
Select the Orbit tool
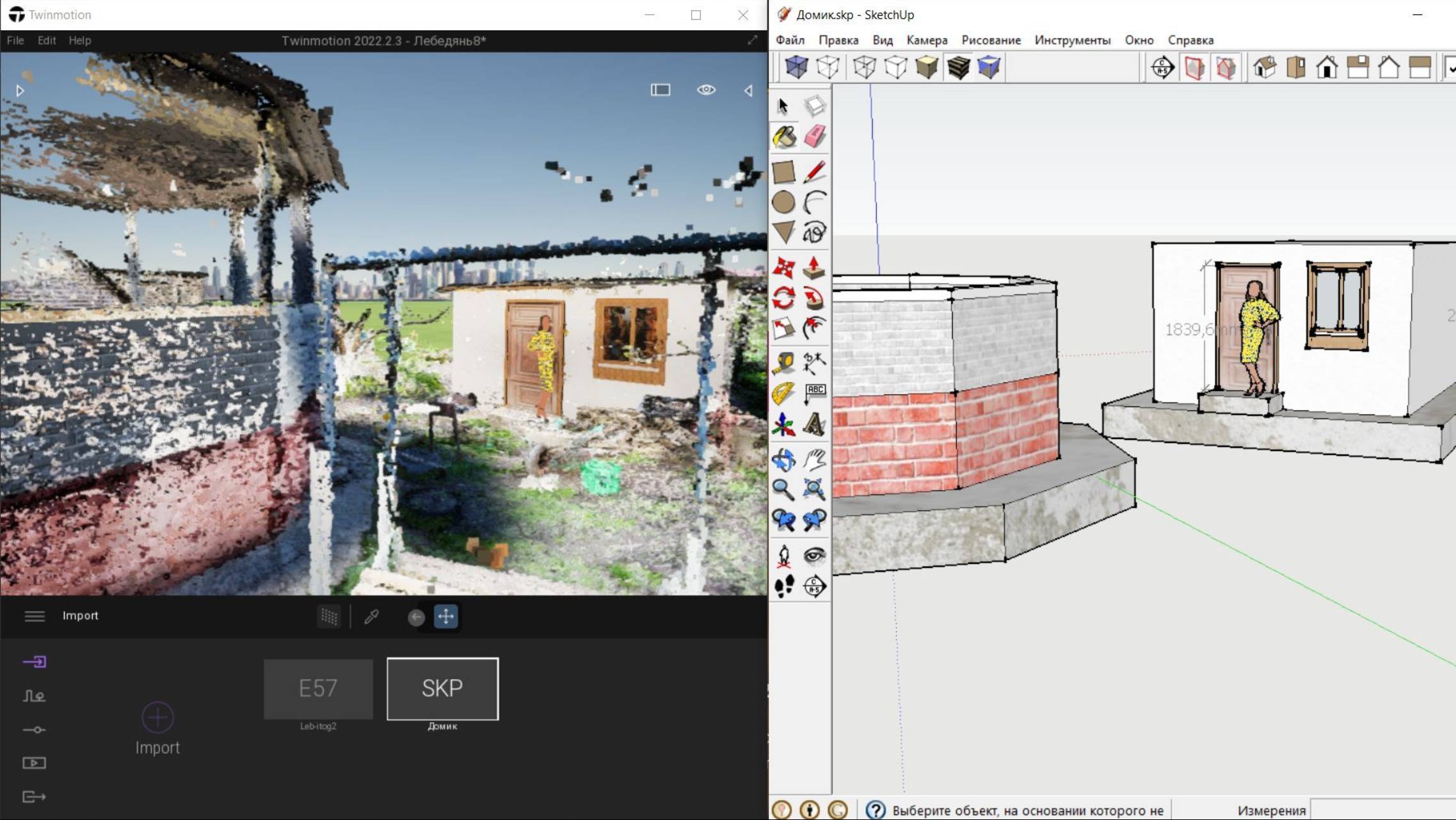coord(784,460)
